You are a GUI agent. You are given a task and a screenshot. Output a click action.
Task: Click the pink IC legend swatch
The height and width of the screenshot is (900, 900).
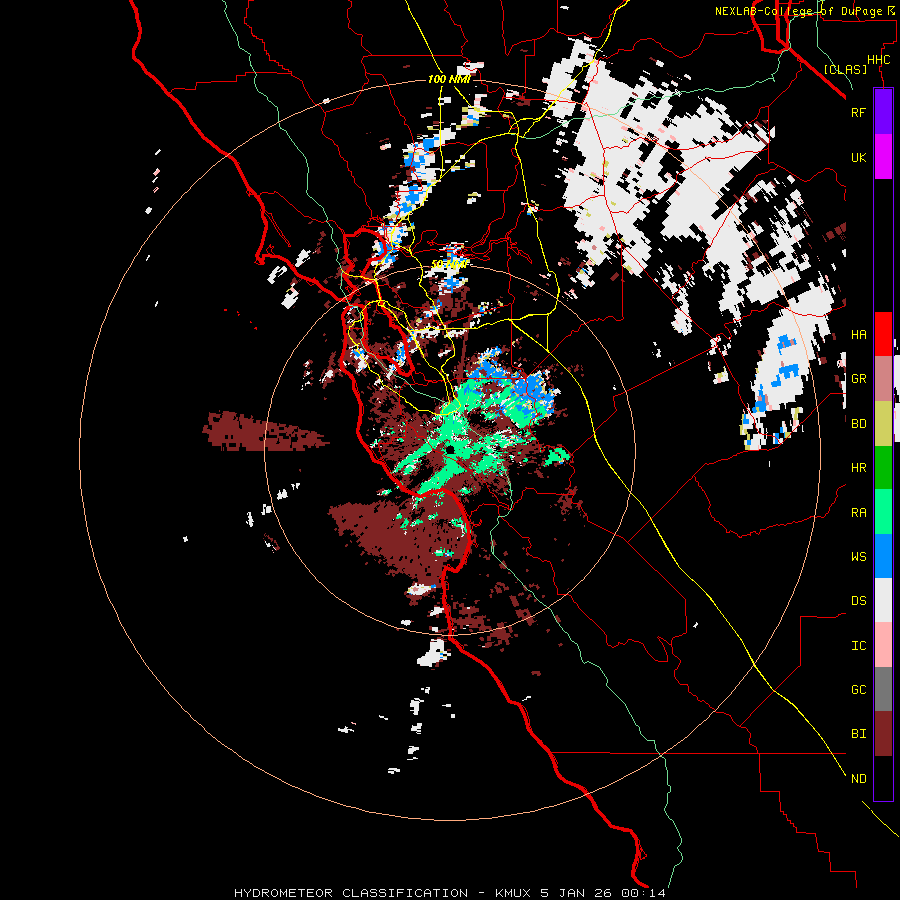(883, 645)
